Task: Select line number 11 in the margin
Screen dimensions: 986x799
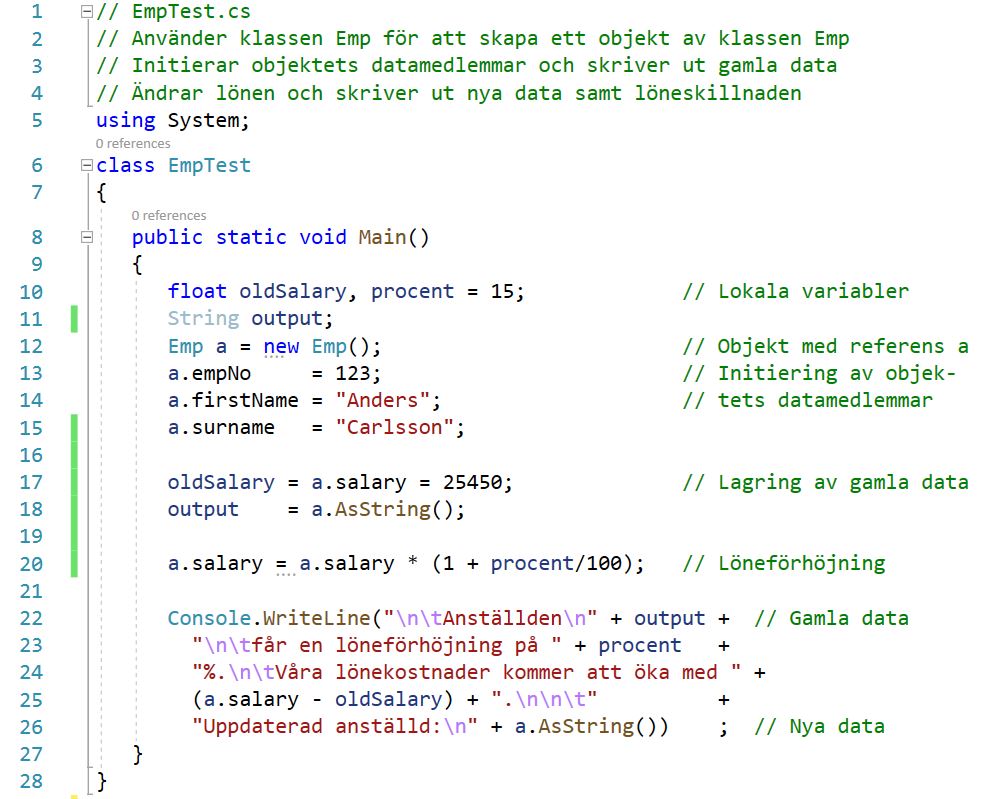Action: 31,319
